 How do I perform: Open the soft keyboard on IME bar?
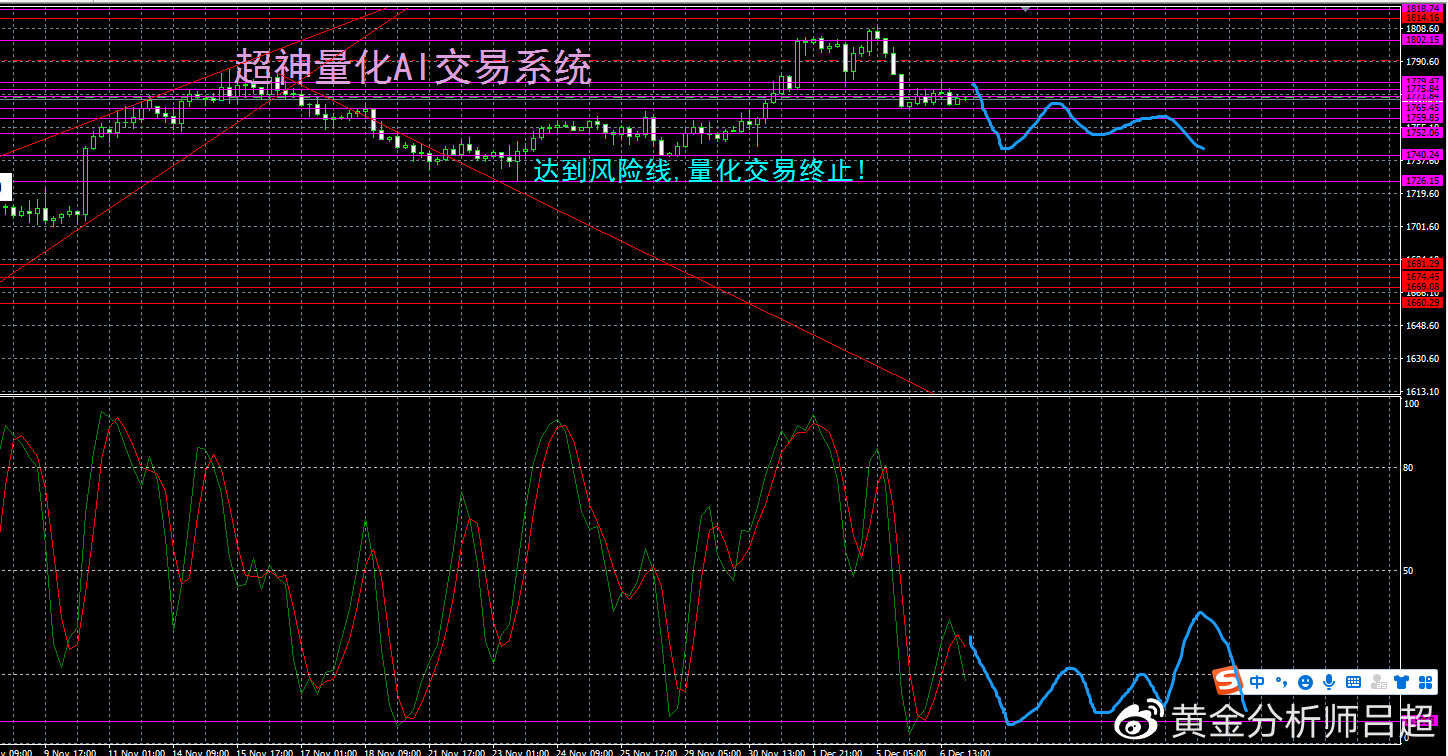(1353, 682)
